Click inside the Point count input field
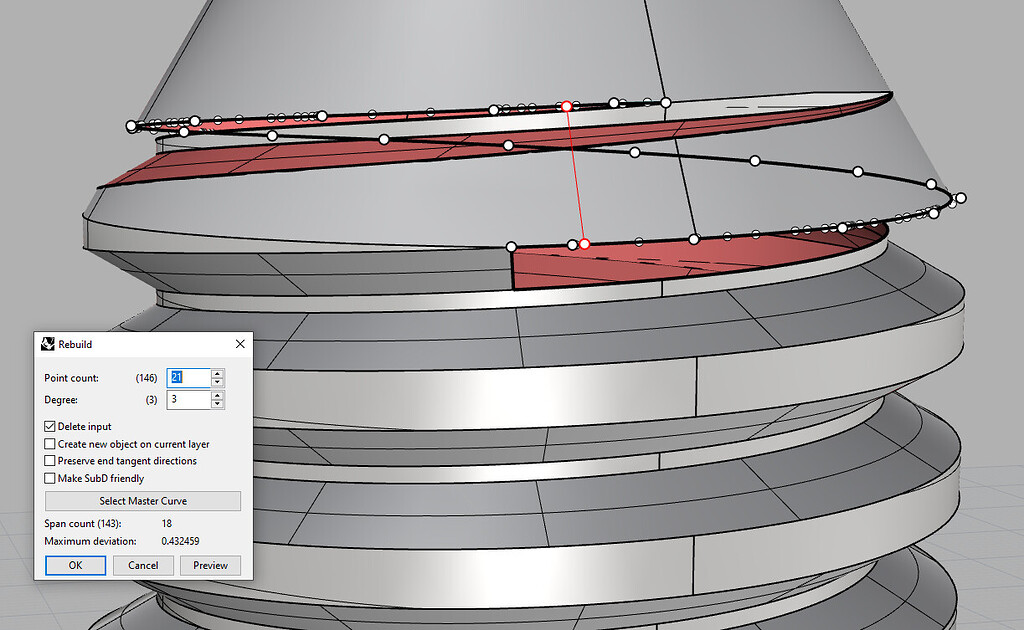1024x630 pixels. 190,377
